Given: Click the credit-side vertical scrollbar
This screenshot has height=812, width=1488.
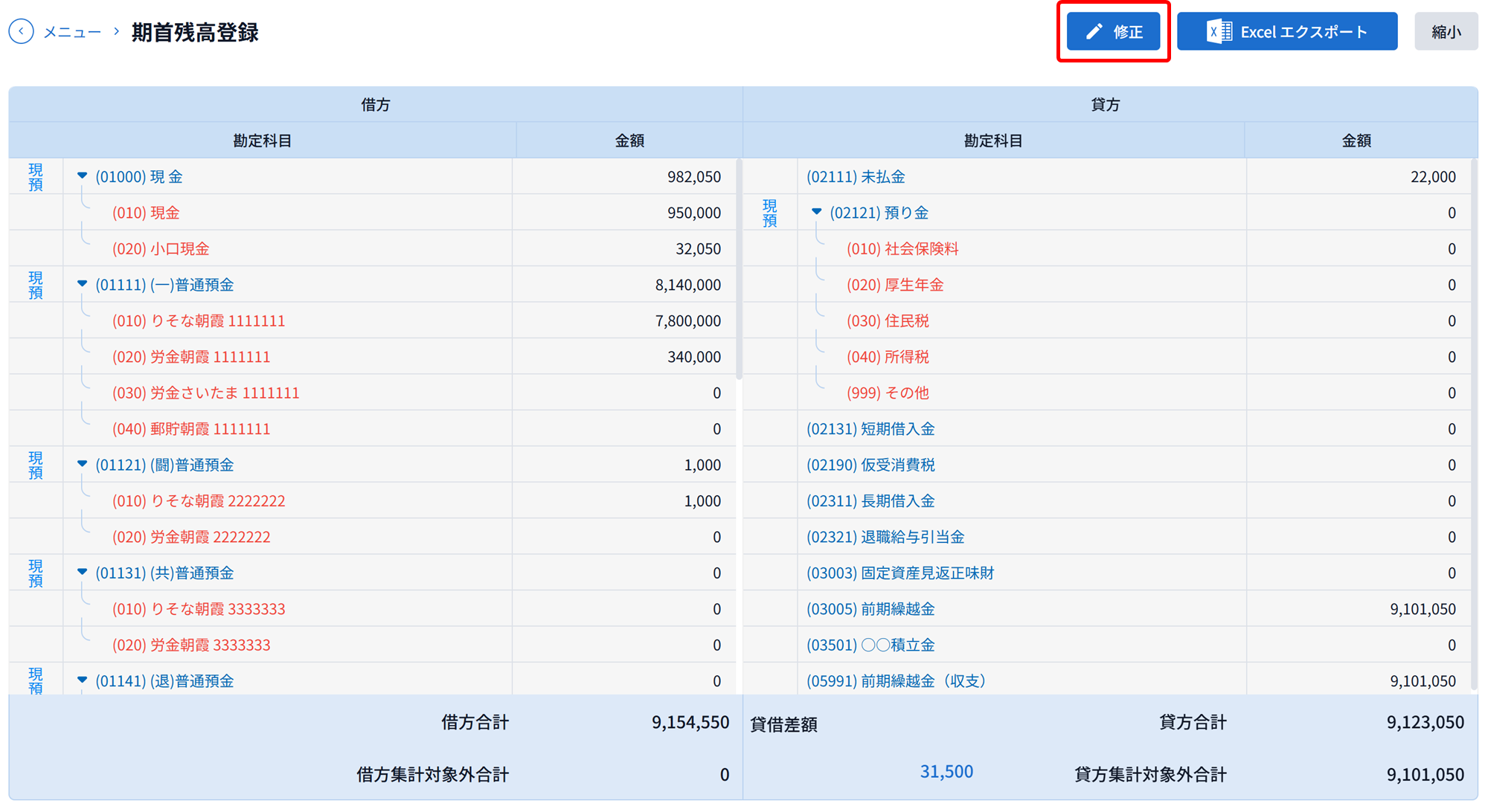Looking at the screenshot, I should click(x=1474, y=424).
